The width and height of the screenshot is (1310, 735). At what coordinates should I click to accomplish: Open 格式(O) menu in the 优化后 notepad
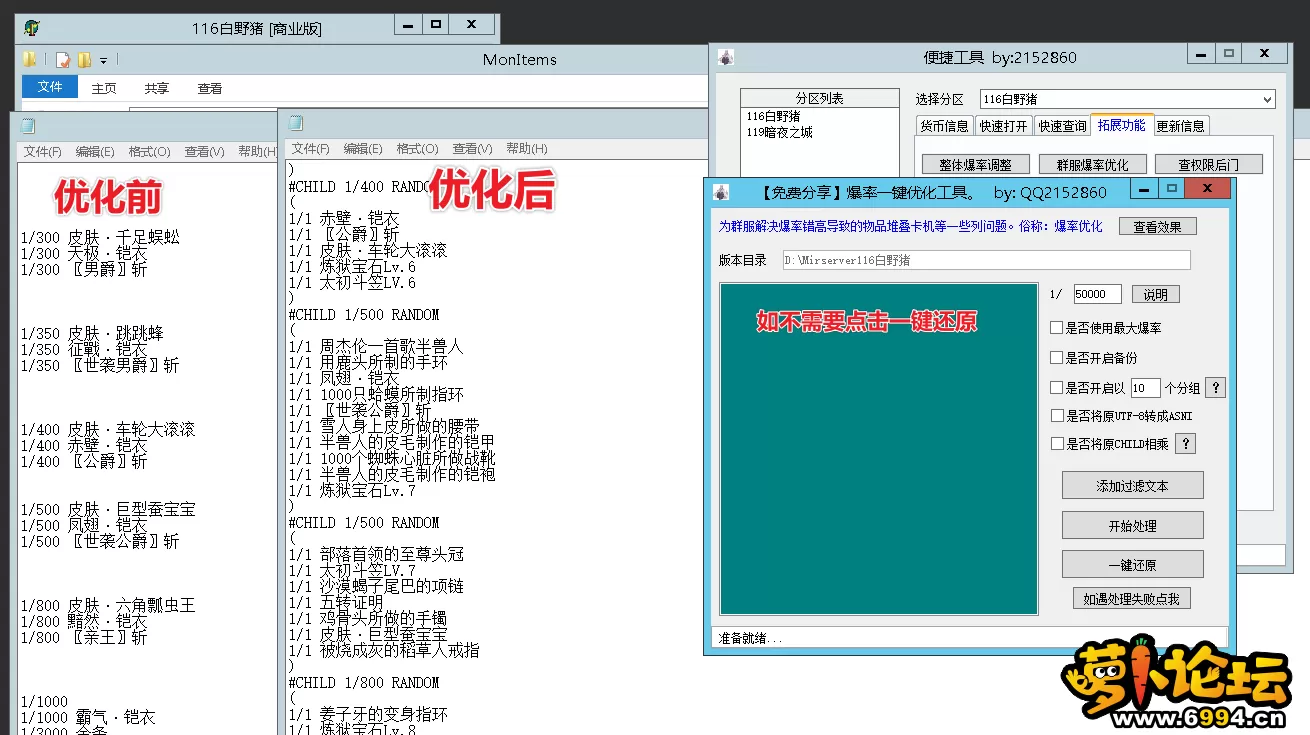point(417,148)
